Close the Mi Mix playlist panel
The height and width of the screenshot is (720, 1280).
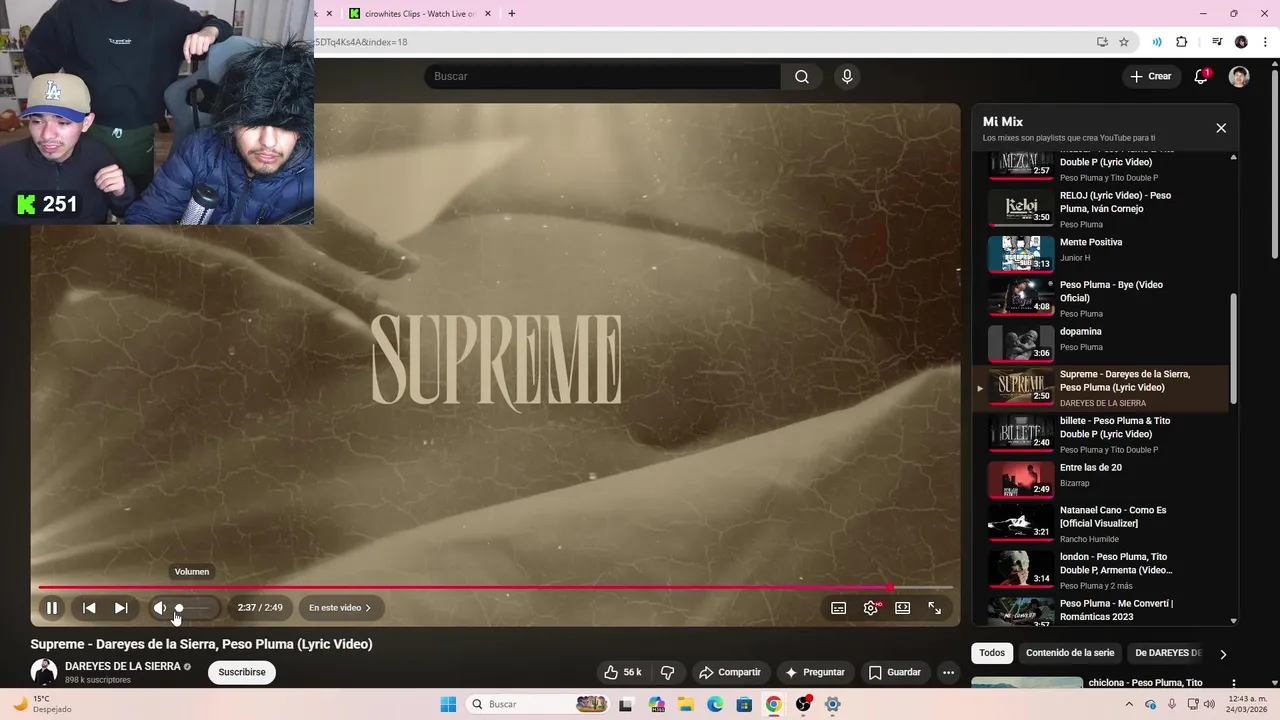pyautogui.click(x=1221, y=128)
